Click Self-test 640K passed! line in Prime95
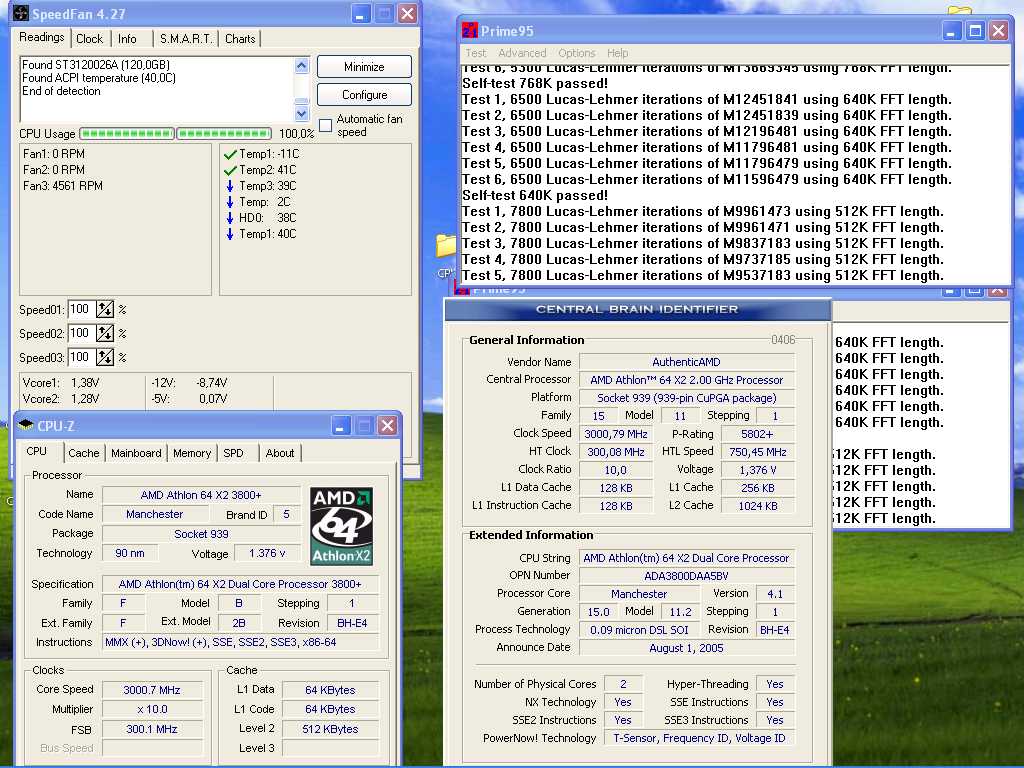The width and height of the screenshot is (1024, 768). 535,195
